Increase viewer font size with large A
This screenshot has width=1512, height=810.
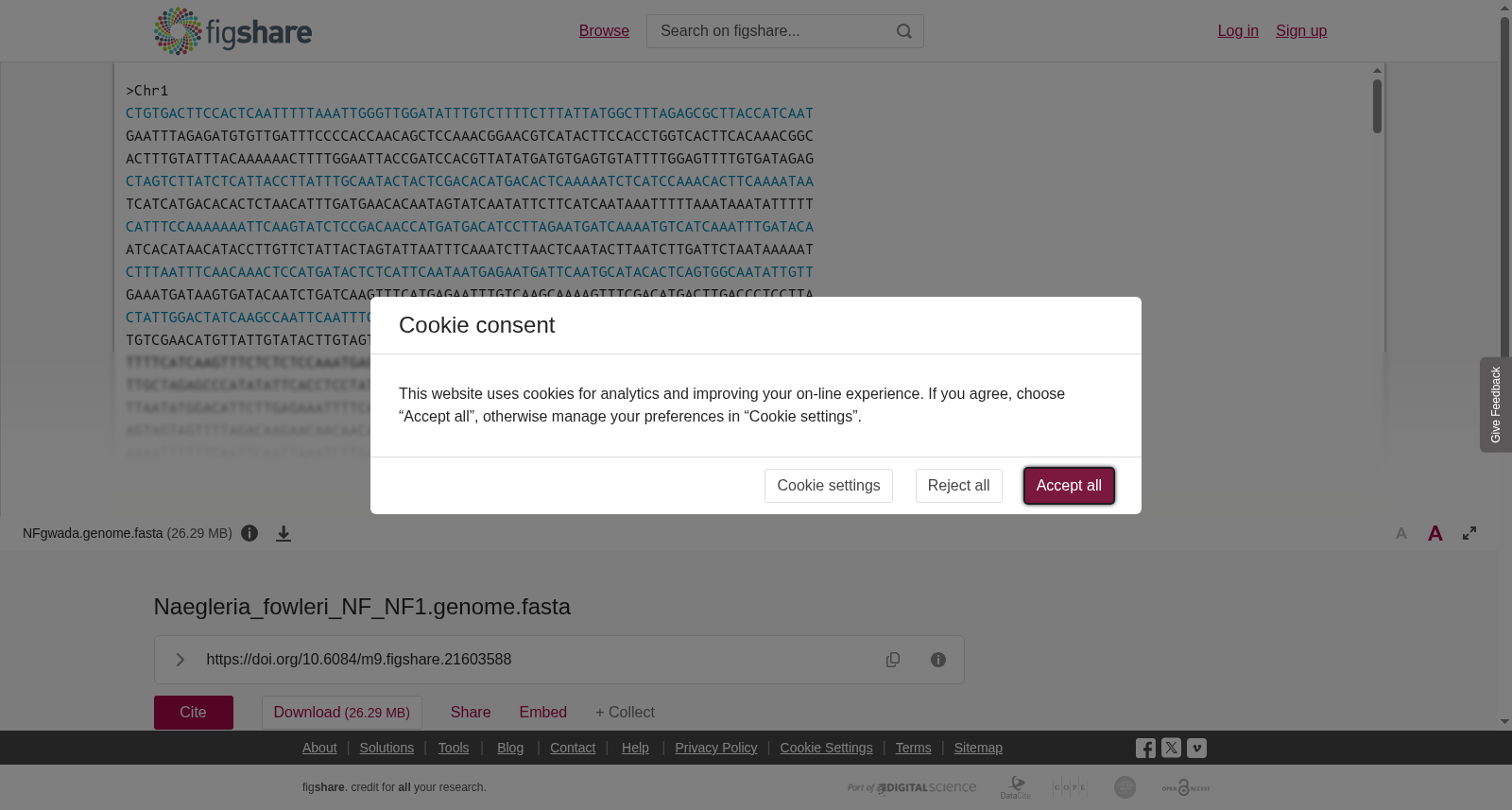[1435, 533]
